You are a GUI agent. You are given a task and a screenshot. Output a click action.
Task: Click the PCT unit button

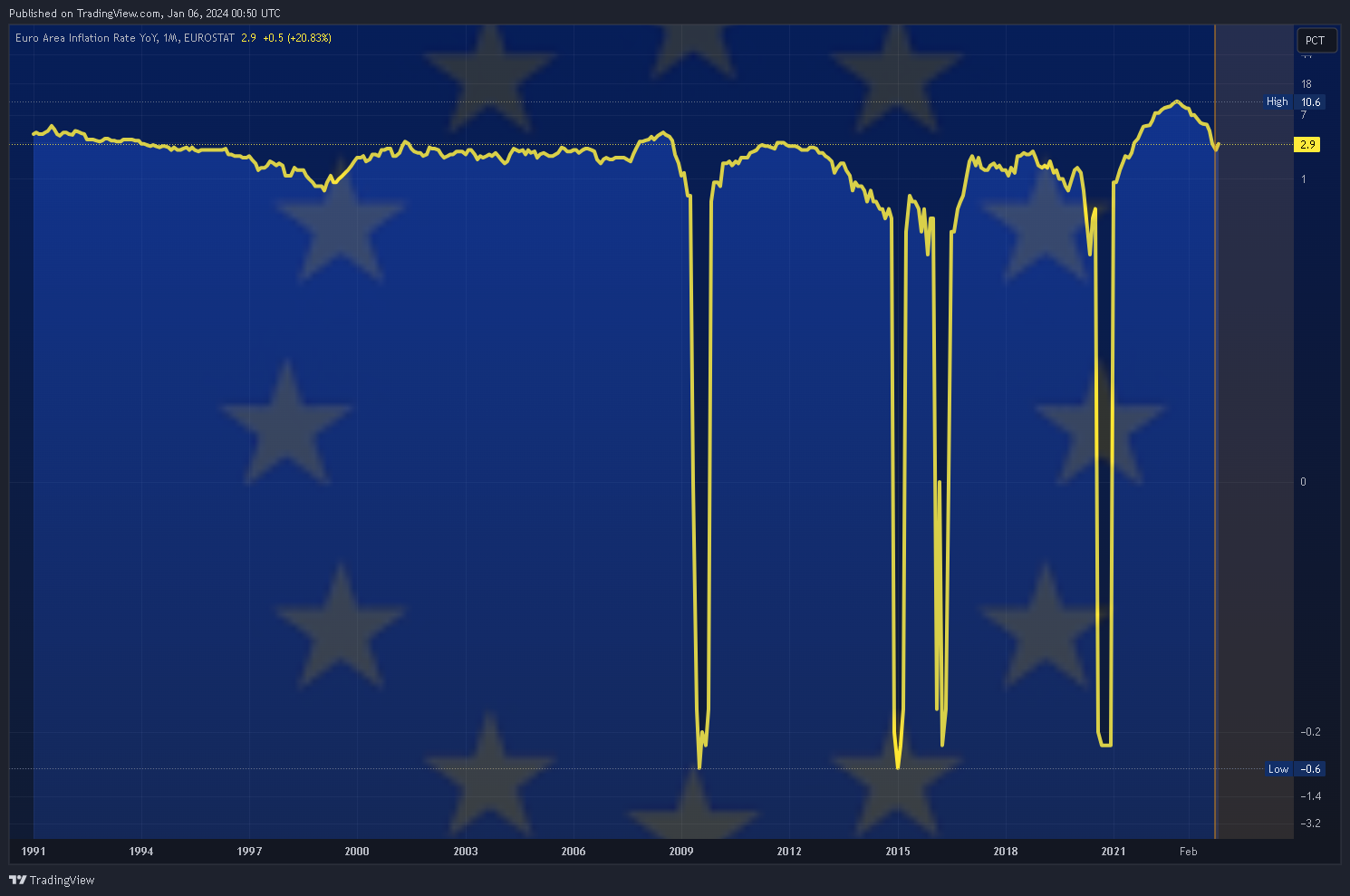pyautogui.click(x=1316, y=40)
